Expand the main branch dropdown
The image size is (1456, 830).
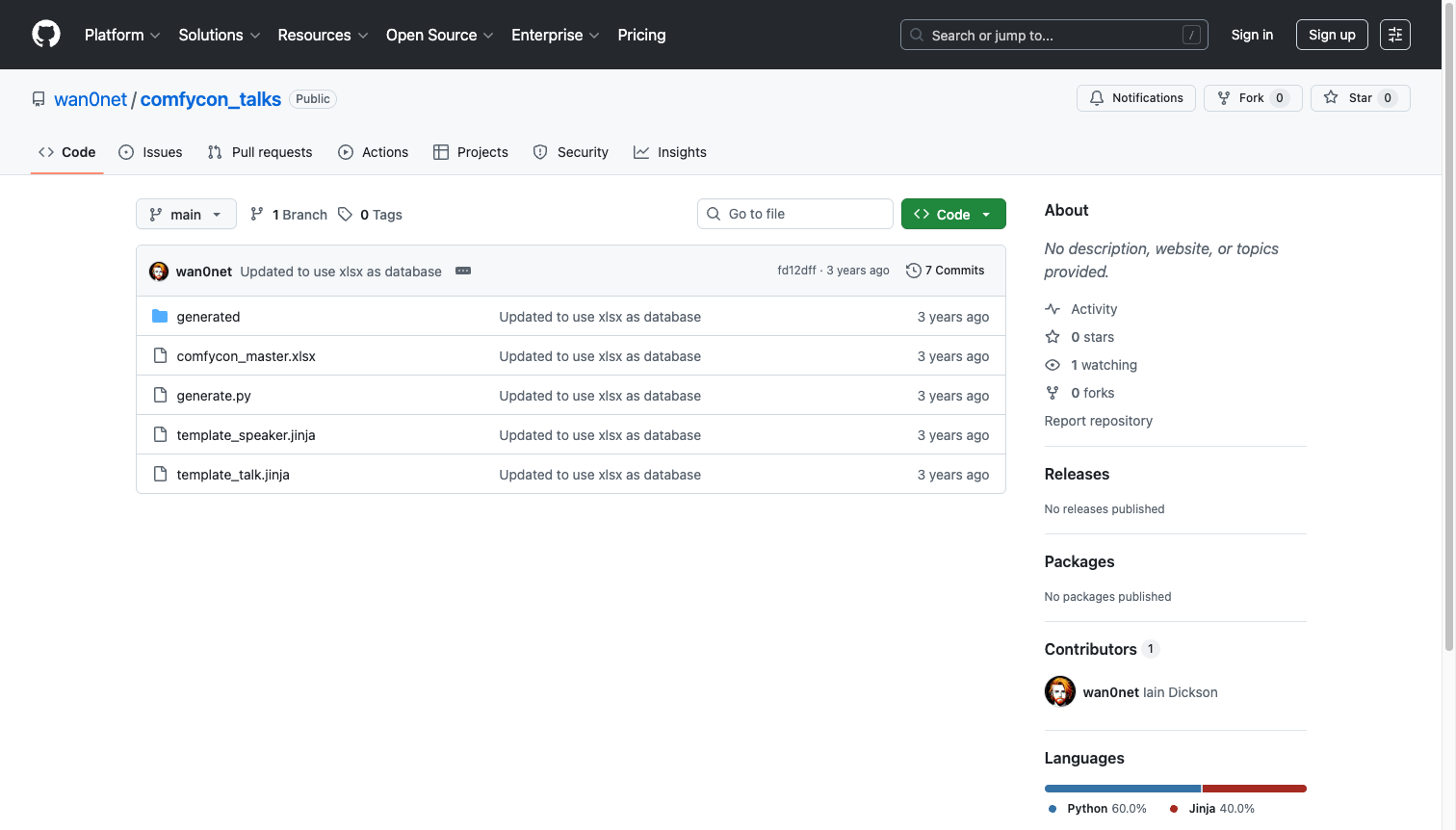186,214
